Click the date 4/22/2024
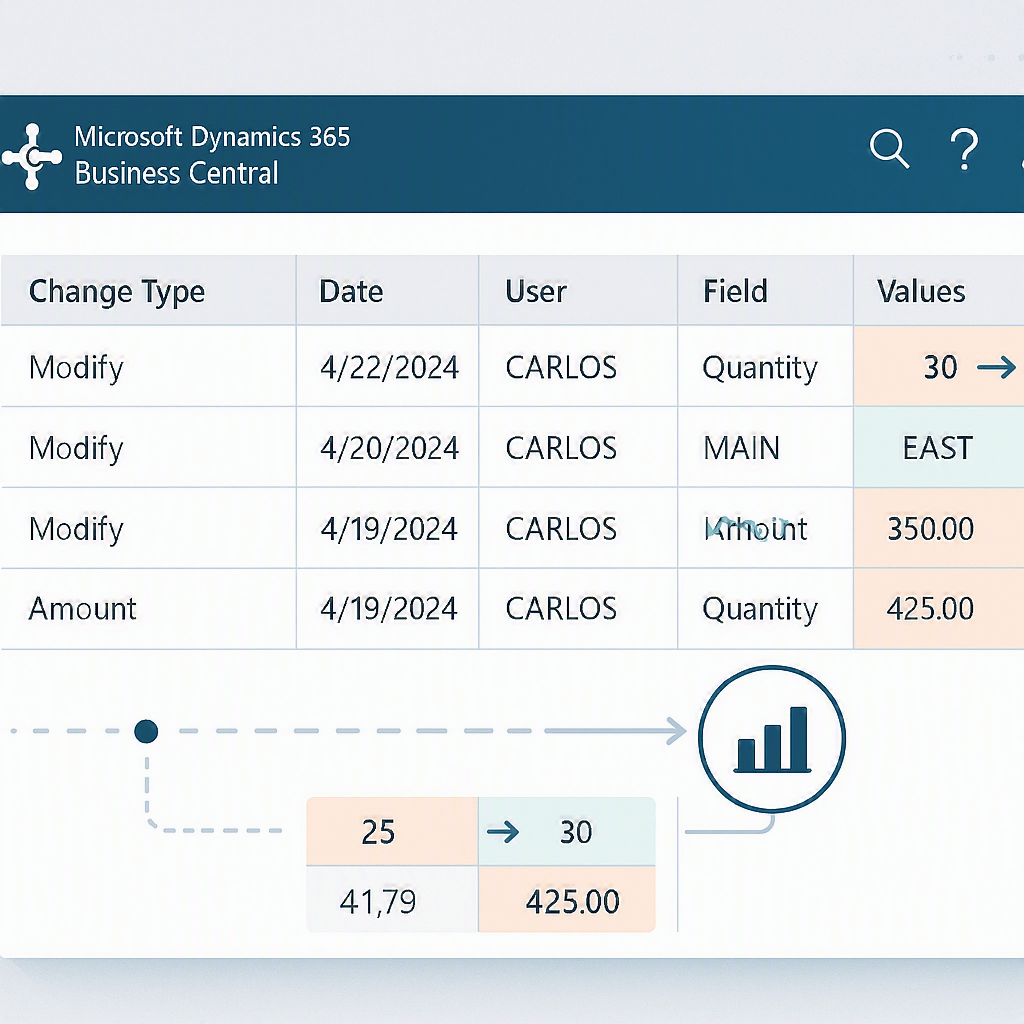Viewport: 1024px width, 1024px height. 390,367
